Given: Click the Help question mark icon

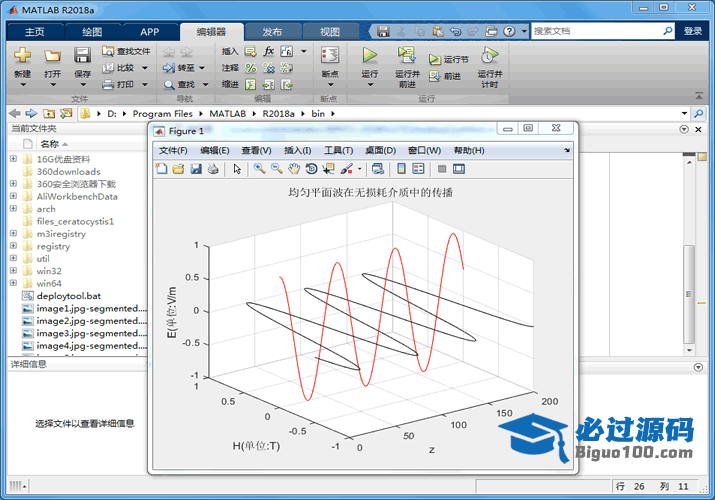Looking at the screenshot, I should (x=509, y=31).
